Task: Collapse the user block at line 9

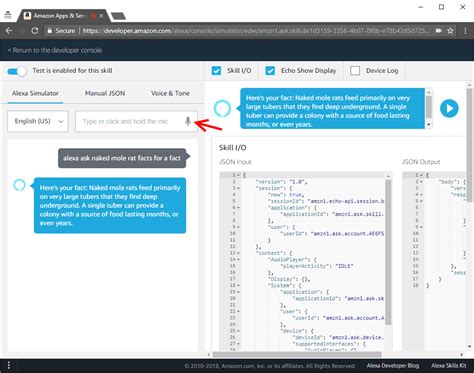Action: coord(238,227)
